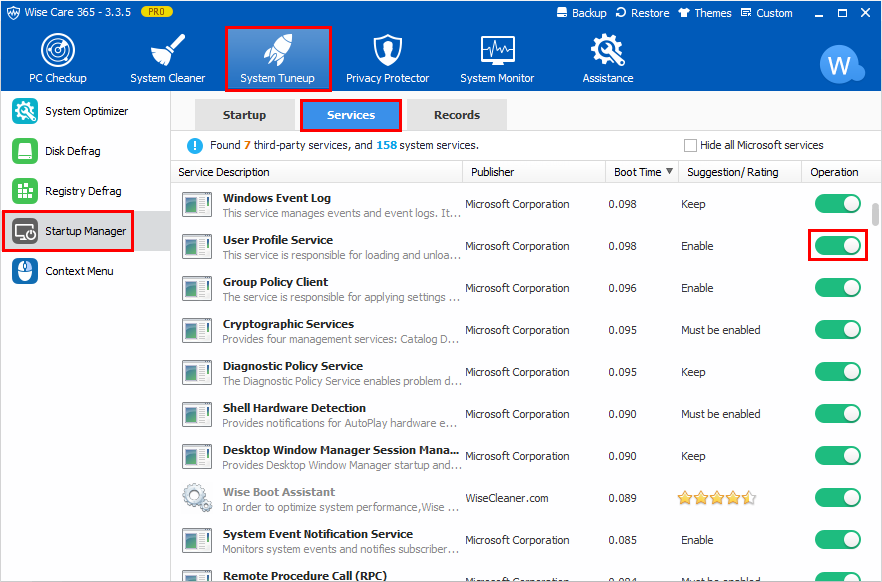Screen dimensions: 882x582
Task: Click the W user account avatar
Action: coord(841,64)
